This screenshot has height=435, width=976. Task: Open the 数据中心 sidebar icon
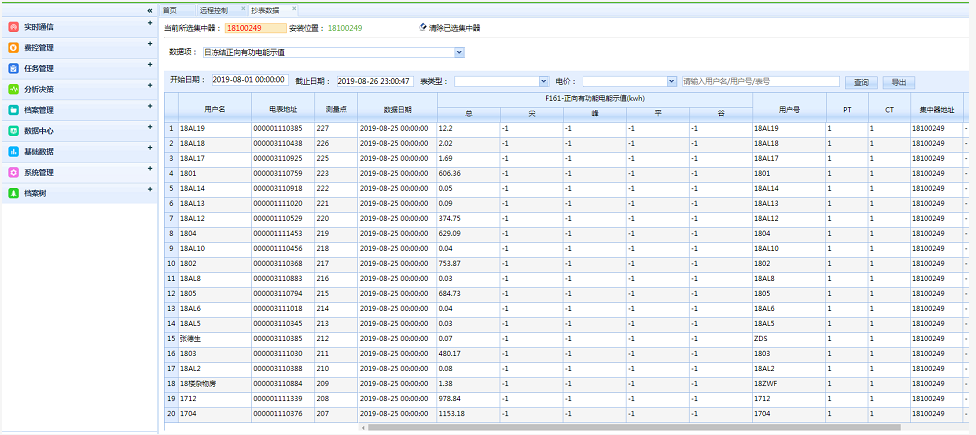14,131
